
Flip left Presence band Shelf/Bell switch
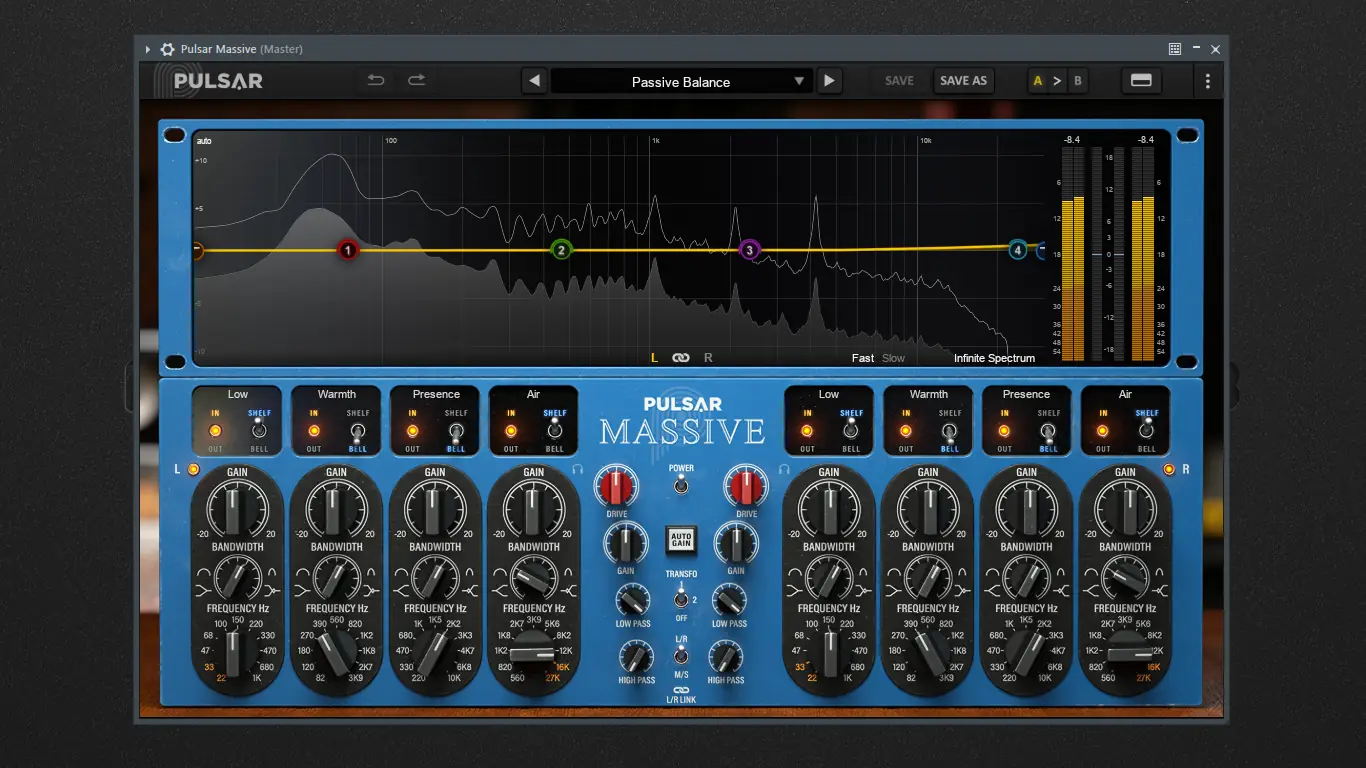456,432
